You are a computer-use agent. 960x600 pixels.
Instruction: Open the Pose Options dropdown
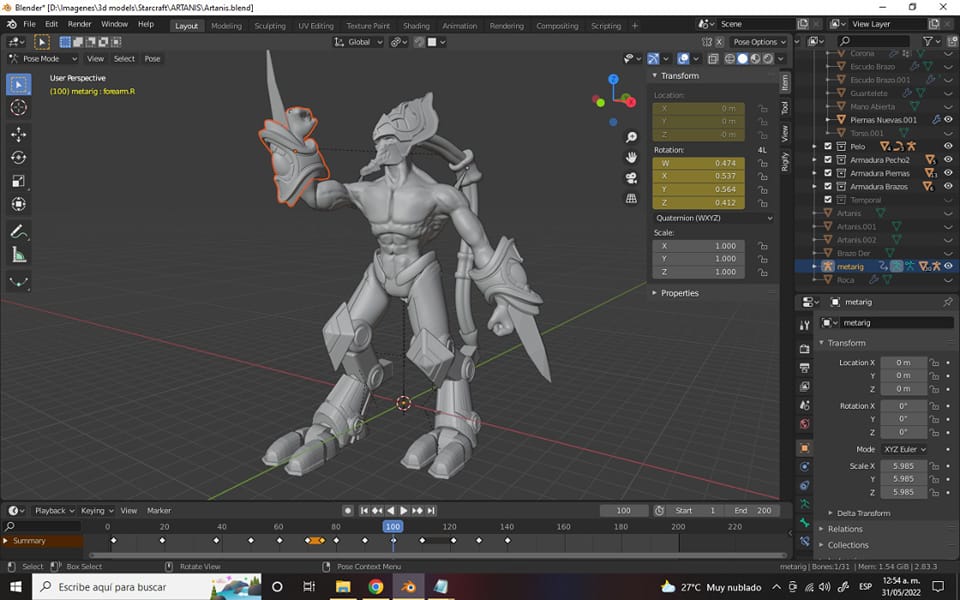pyautogui.click(x=760, y=42)
